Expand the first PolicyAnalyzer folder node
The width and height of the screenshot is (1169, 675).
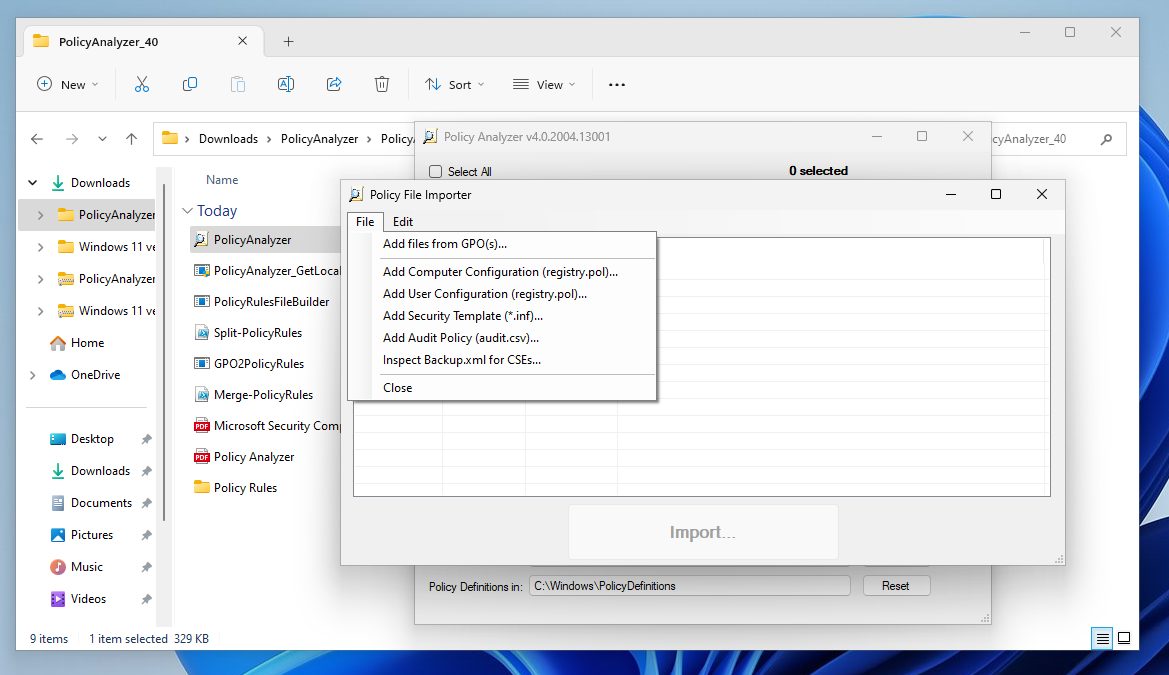point(40,215)
